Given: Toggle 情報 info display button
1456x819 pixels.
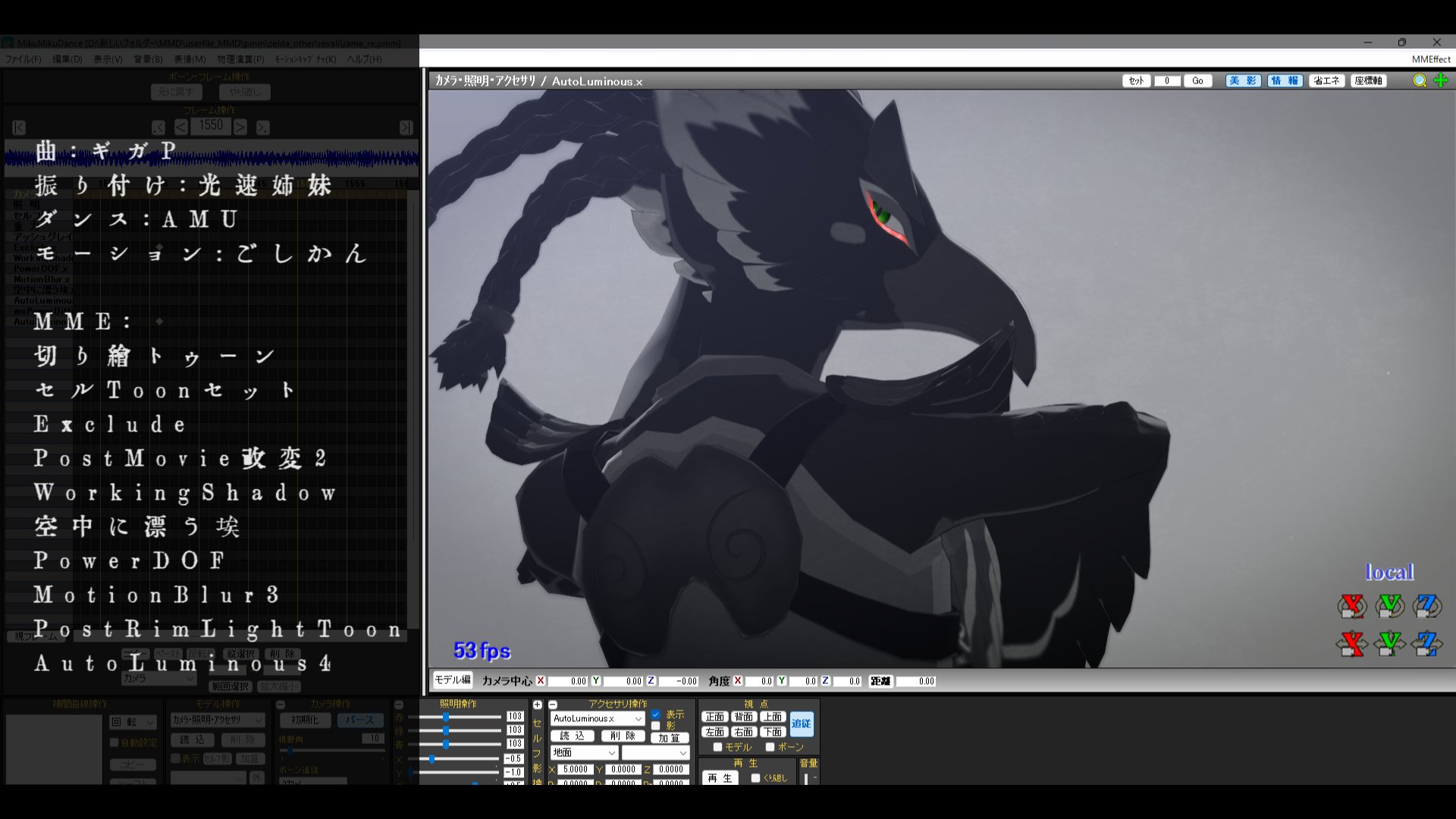Looking at the screenshot, I should [1285, 80].
